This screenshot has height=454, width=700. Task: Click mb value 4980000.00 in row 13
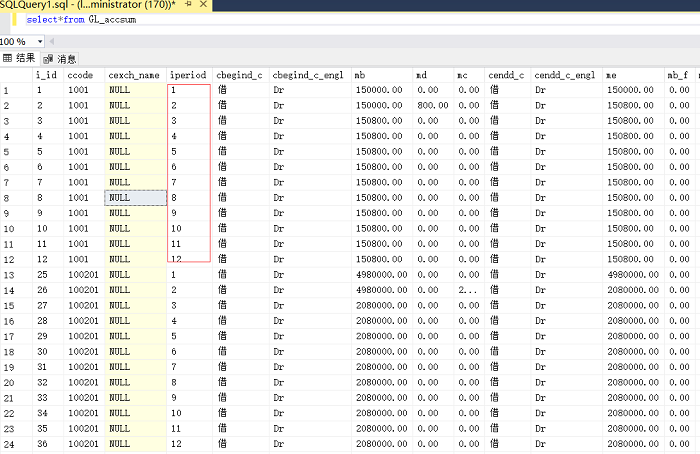(x=382, y=275)
